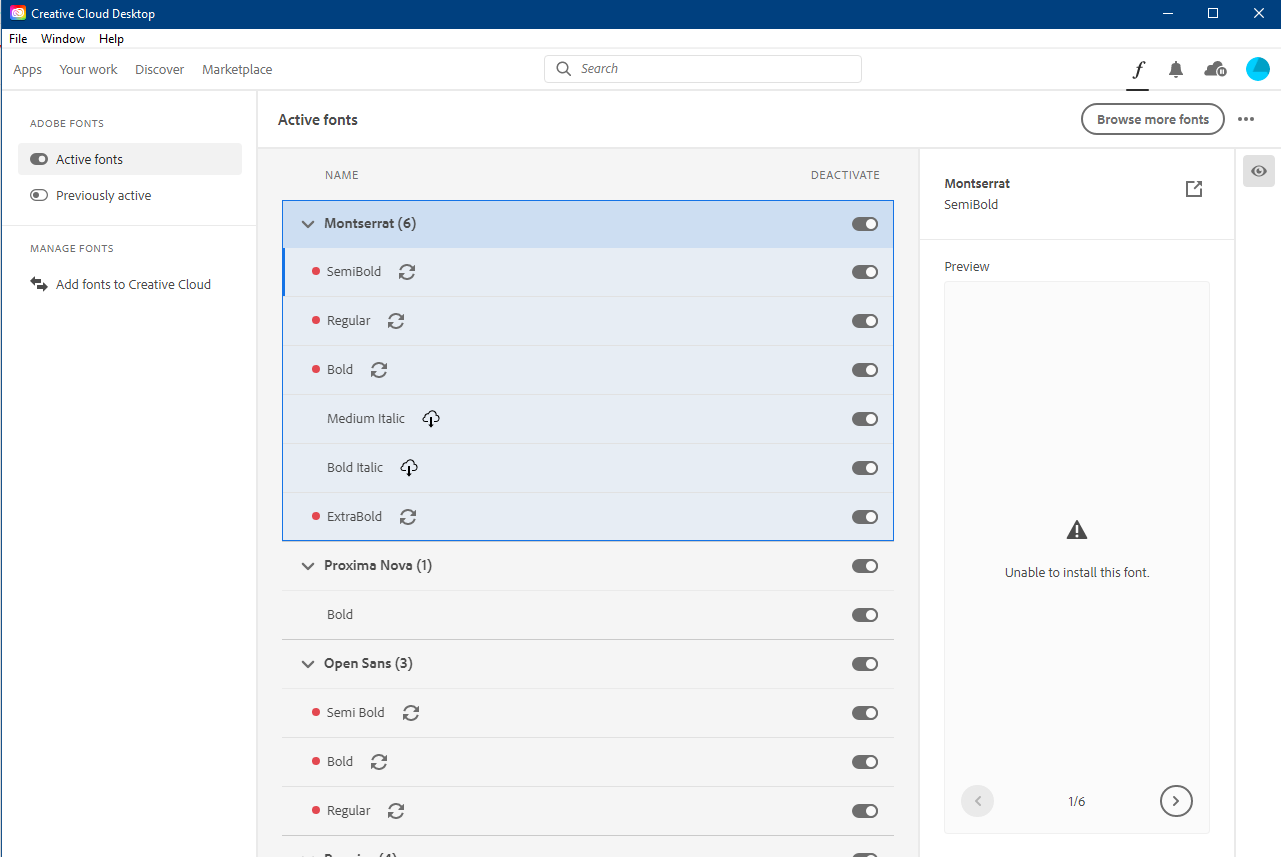Screen dimensions: 1281x857
Task: Click the retry sync icon beside Open Sans Regular
Action: (x=396, y=811)
